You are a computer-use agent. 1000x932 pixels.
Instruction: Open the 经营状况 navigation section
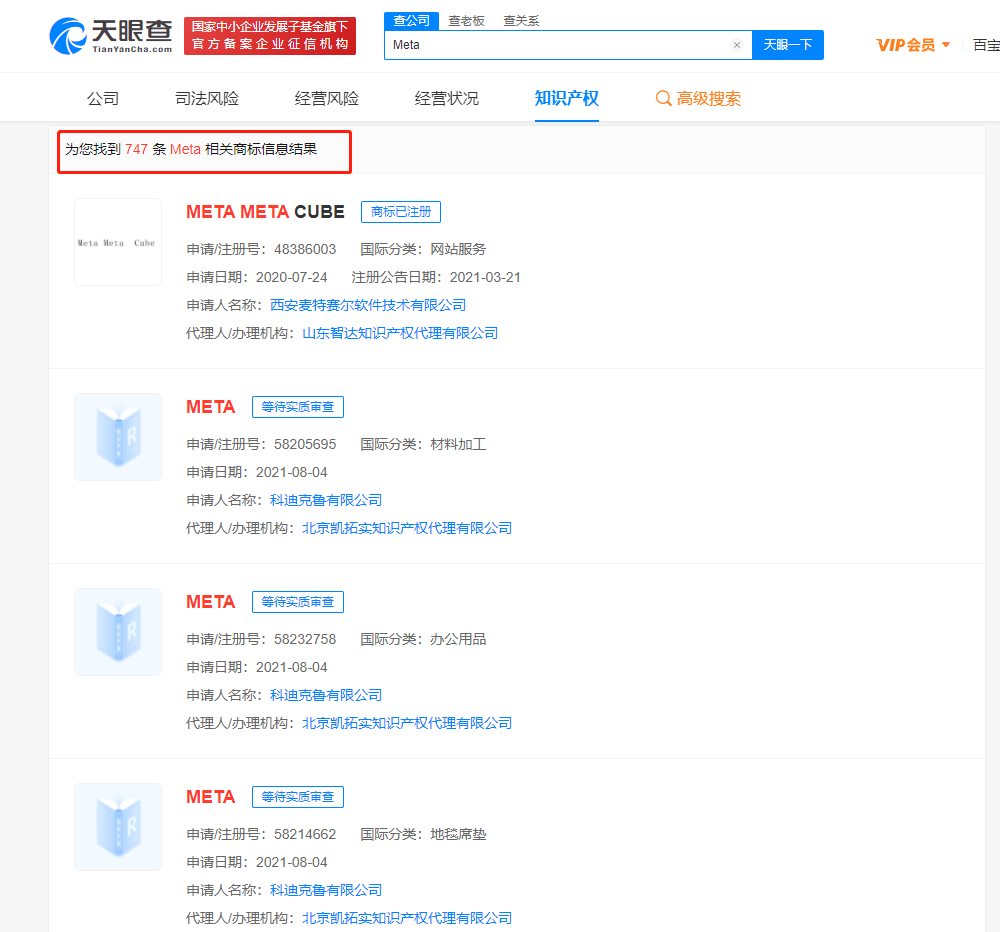click(x=447, y=97)
